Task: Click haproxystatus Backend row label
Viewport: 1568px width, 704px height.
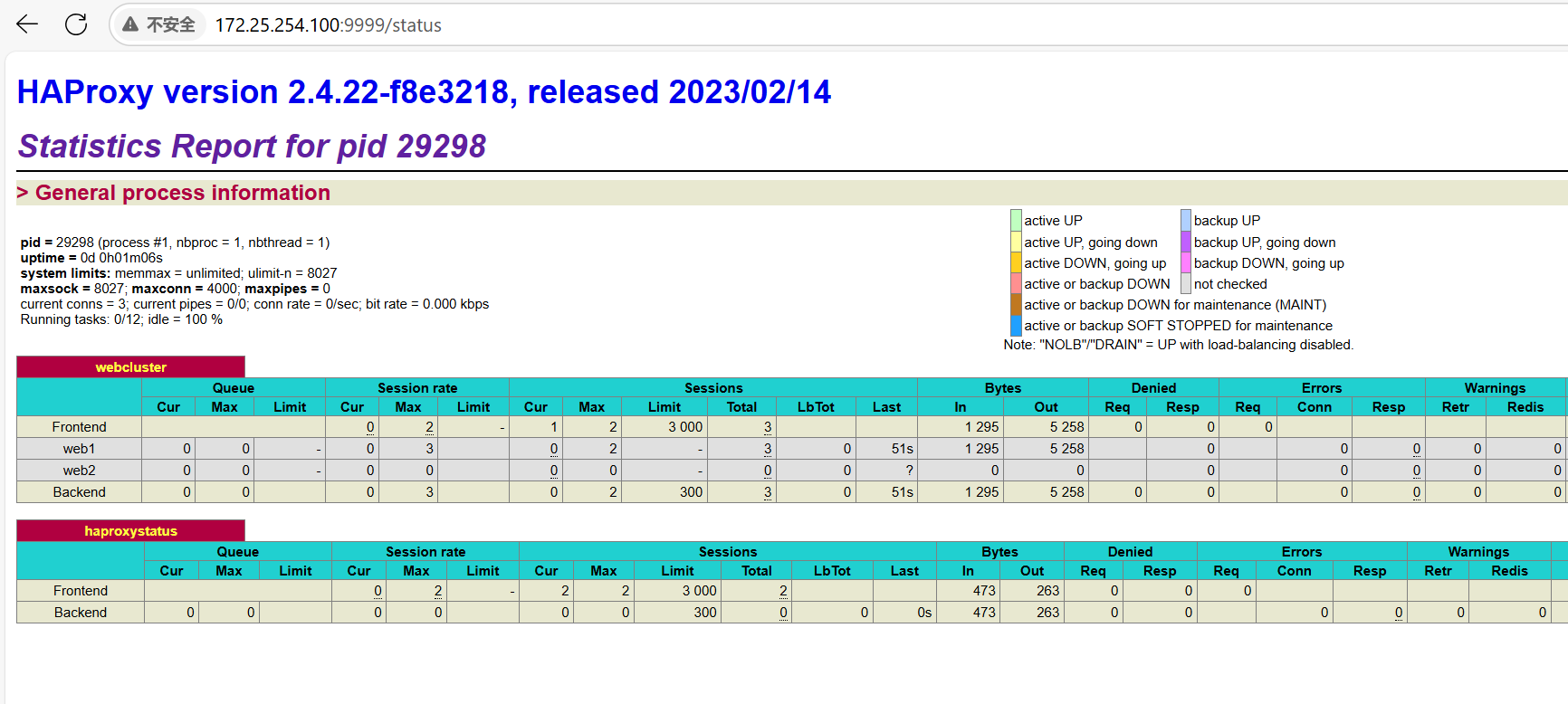Action: click(80, 612)
